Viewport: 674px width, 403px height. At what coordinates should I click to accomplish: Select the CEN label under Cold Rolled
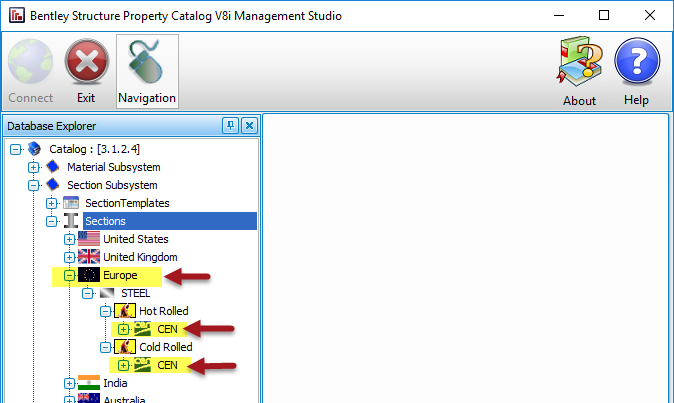pos(167,365)
